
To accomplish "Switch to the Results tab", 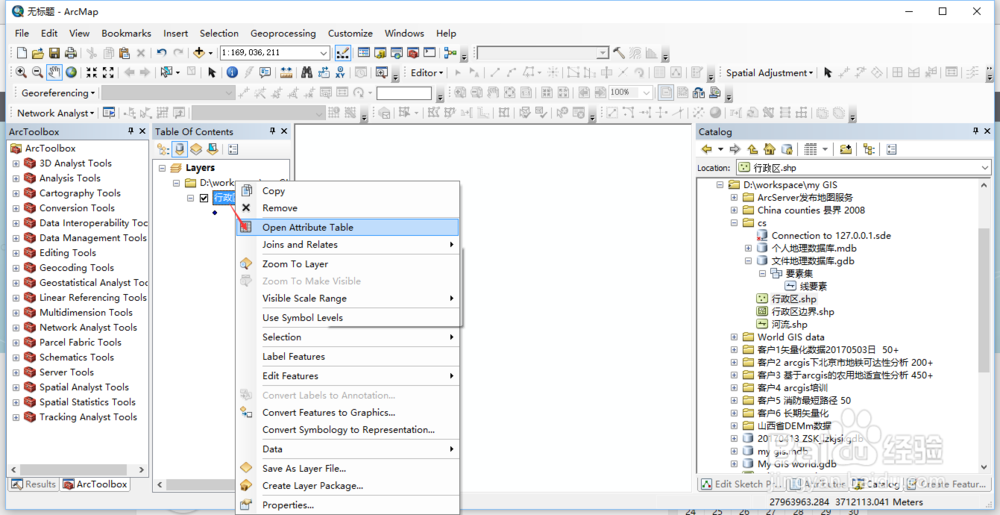I will click(x=34, y=484).
